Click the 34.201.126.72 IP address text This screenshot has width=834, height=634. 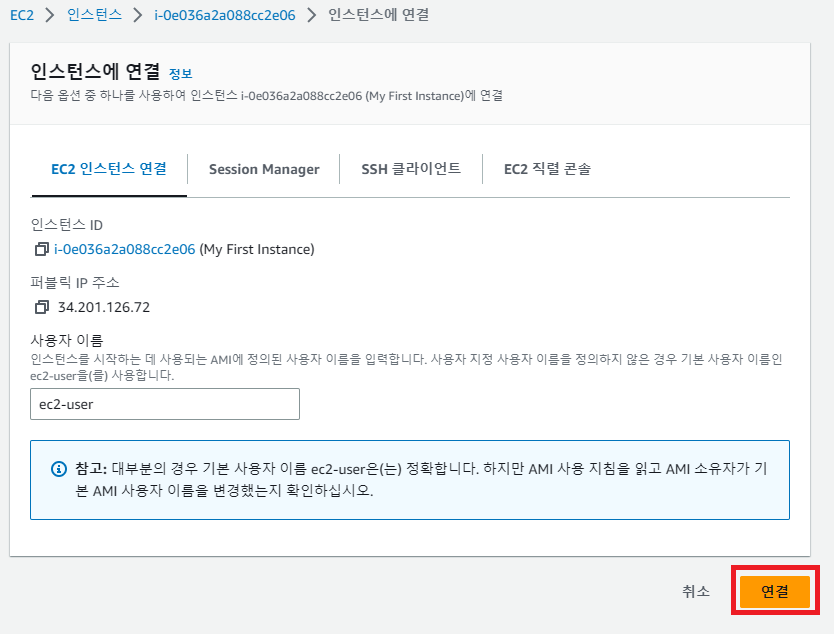(x=104, y=307)
